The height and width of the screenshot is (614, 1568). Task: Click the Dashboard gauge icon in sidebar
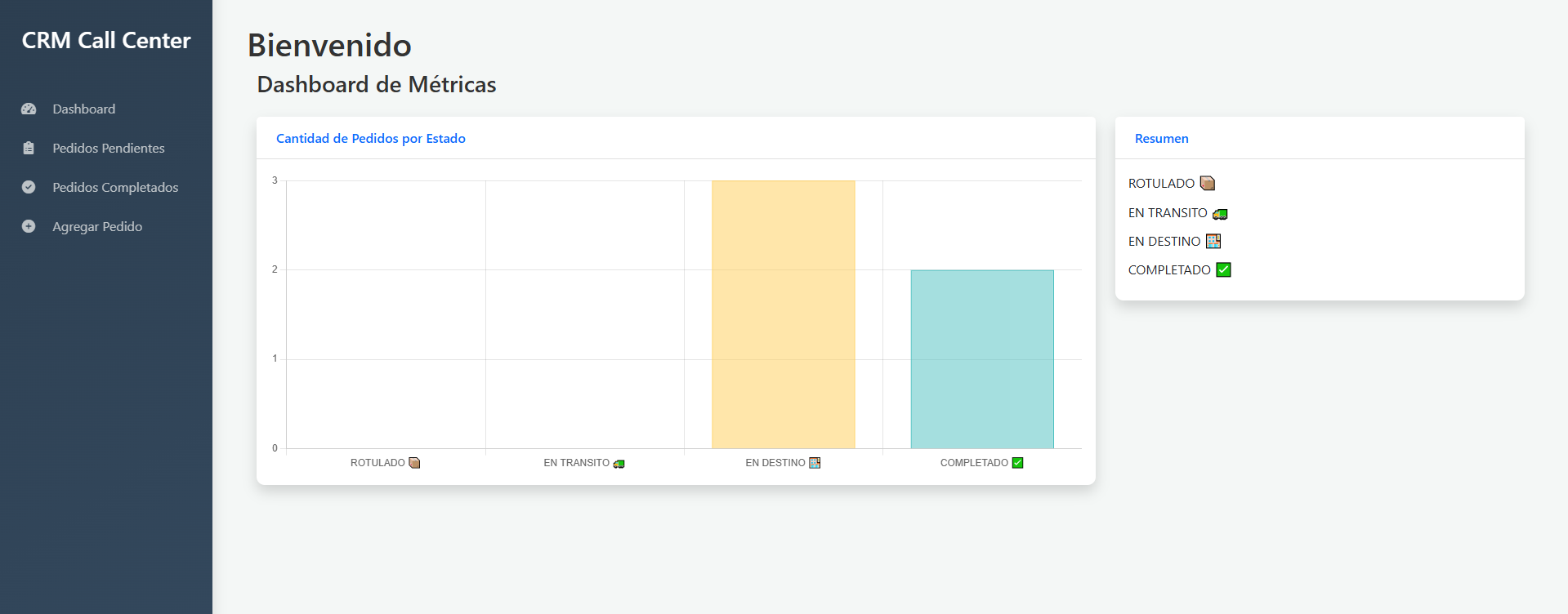(29, 109)
